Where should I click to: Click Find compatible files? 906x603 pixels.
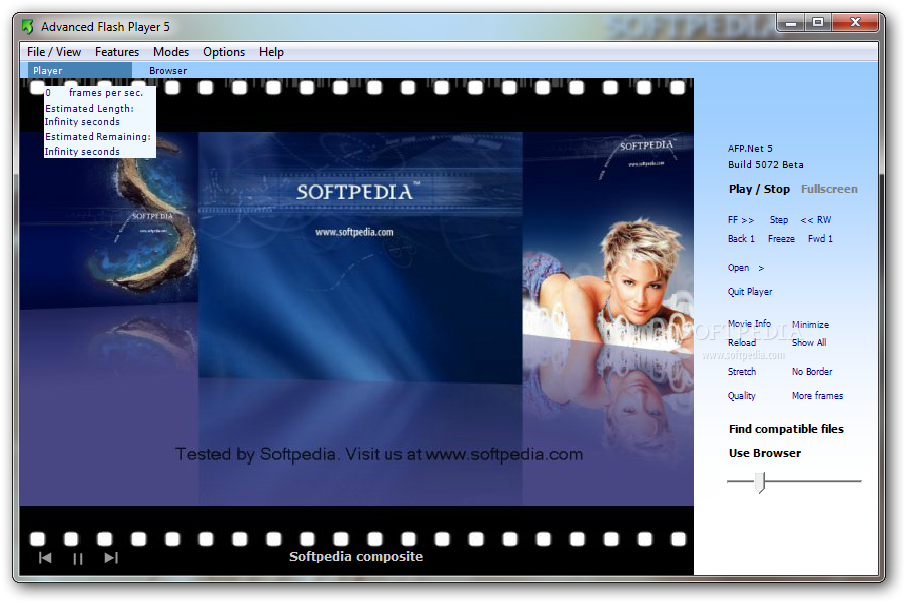pos(786,429)
